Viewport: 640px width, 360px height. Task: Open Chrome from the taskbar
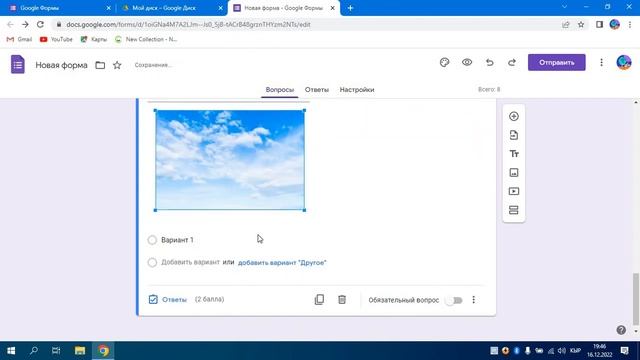tap(103, 351)
